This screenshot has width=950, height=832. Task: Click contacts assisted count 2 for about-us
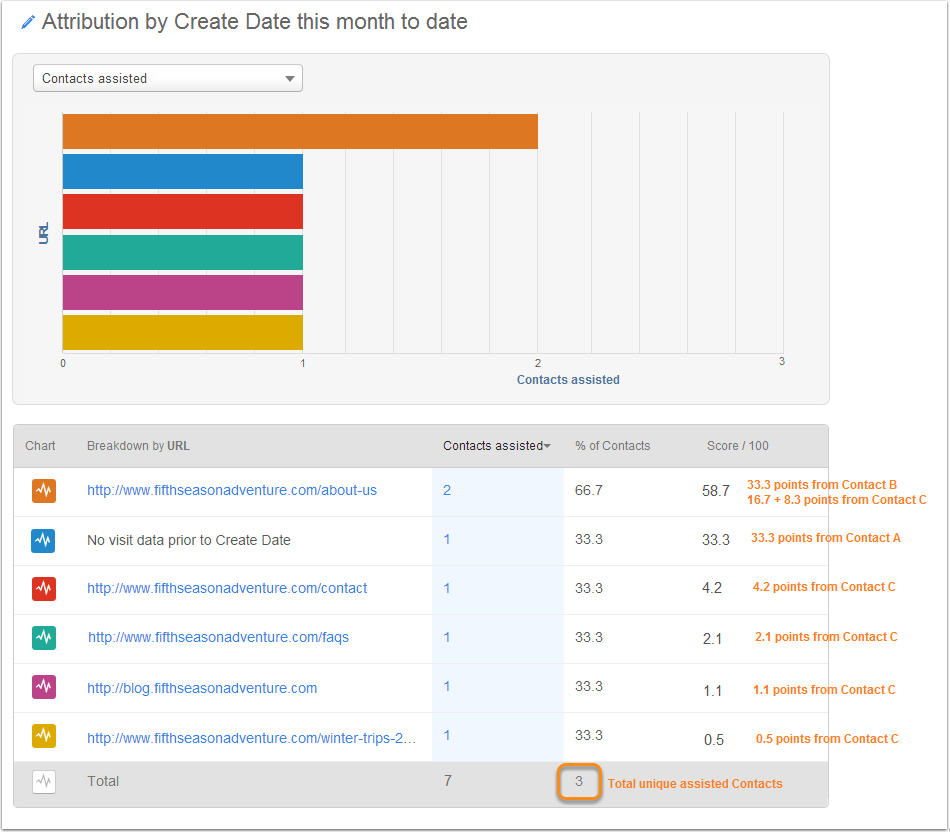(x=447, y=490)
